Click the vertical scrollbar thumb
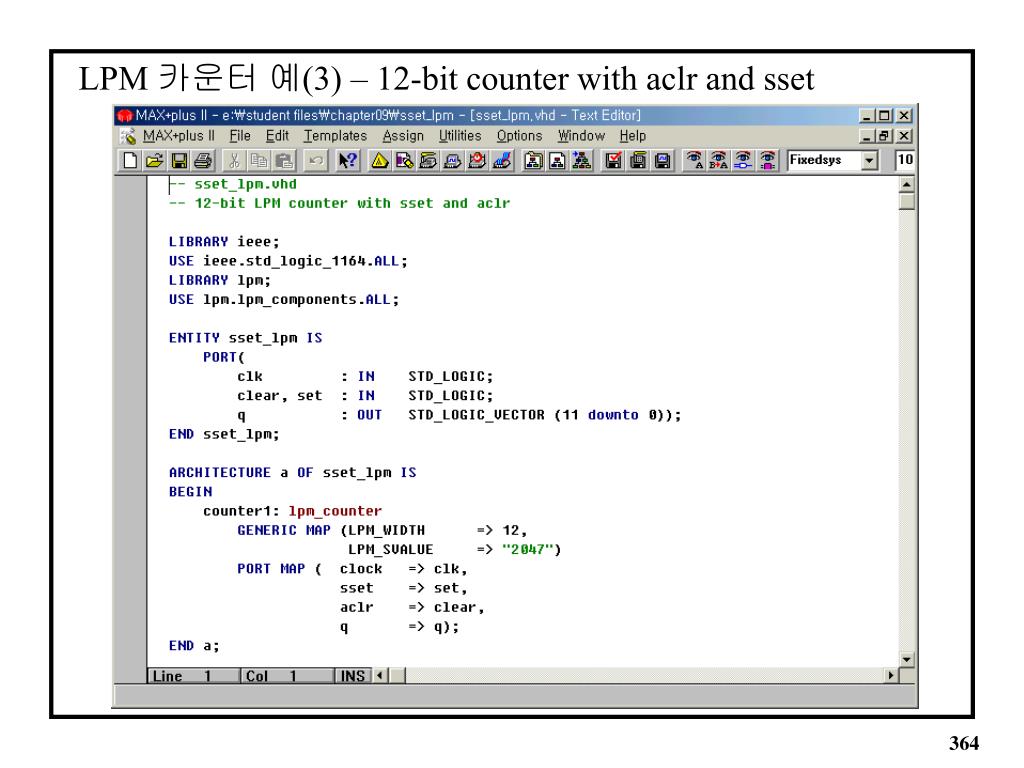 tap(906, 200)
